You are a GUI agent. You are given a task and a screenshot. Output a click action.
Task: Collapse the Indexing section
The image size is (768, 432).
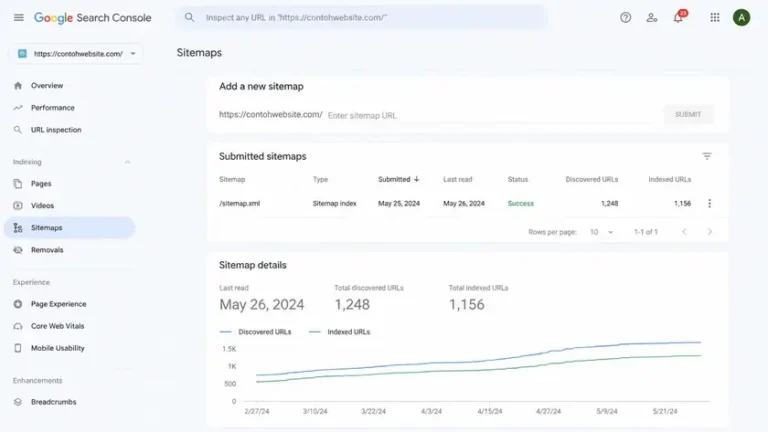127,162
